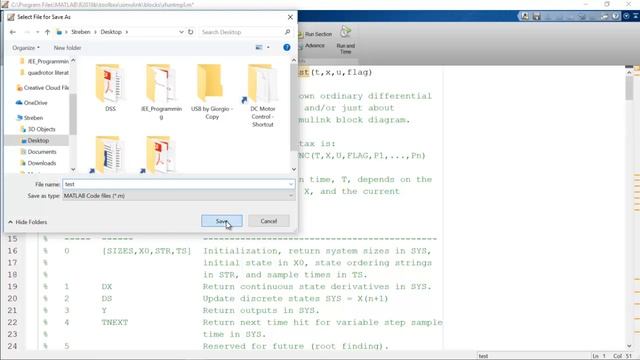The height and width of the screenshot is (360, 640).
Task: Expand the address bar previous locations dropdown
Action: (x=181, y=32)
